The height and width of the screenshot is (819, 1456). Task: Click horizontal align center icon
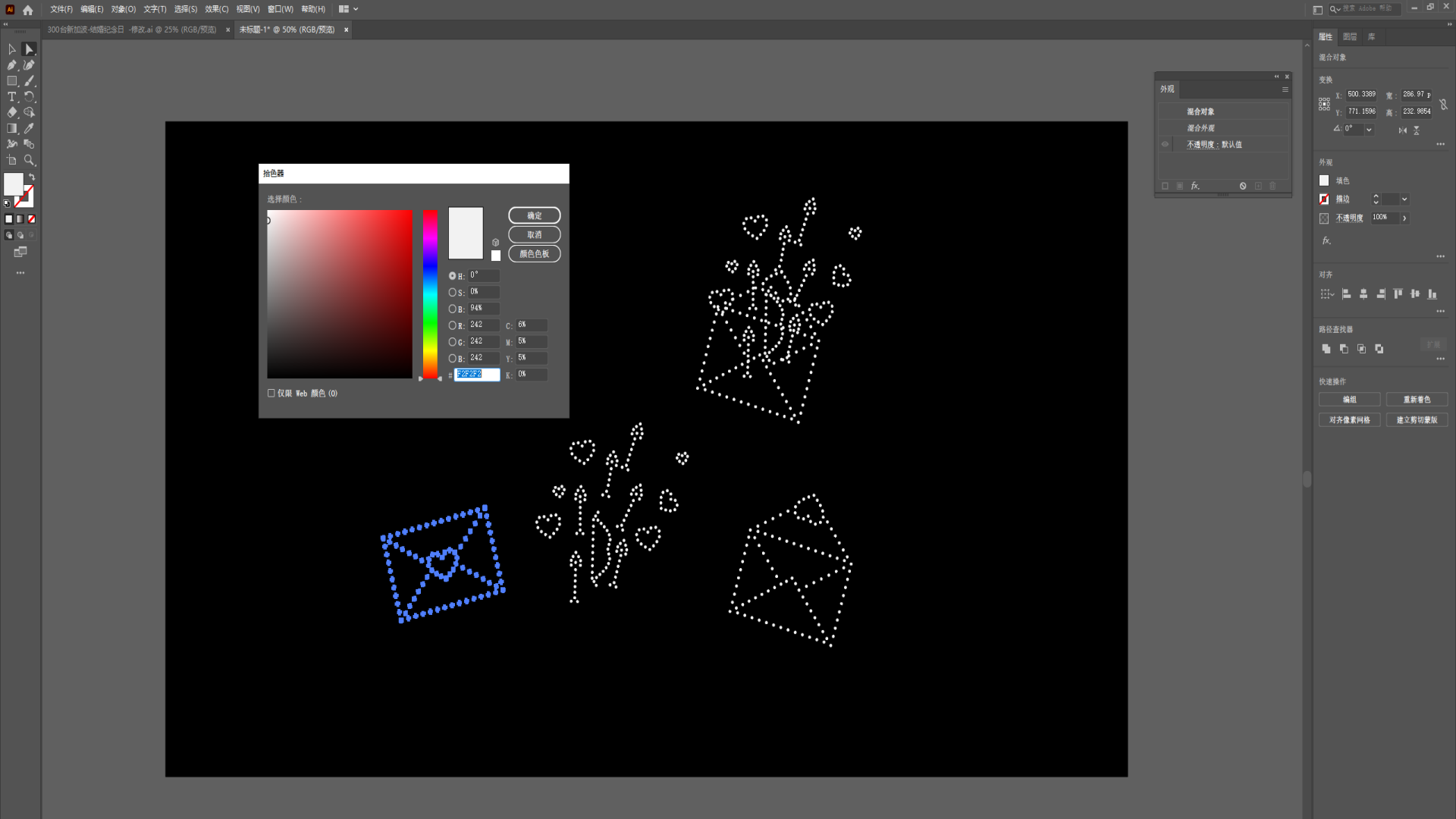[1363, 293]
